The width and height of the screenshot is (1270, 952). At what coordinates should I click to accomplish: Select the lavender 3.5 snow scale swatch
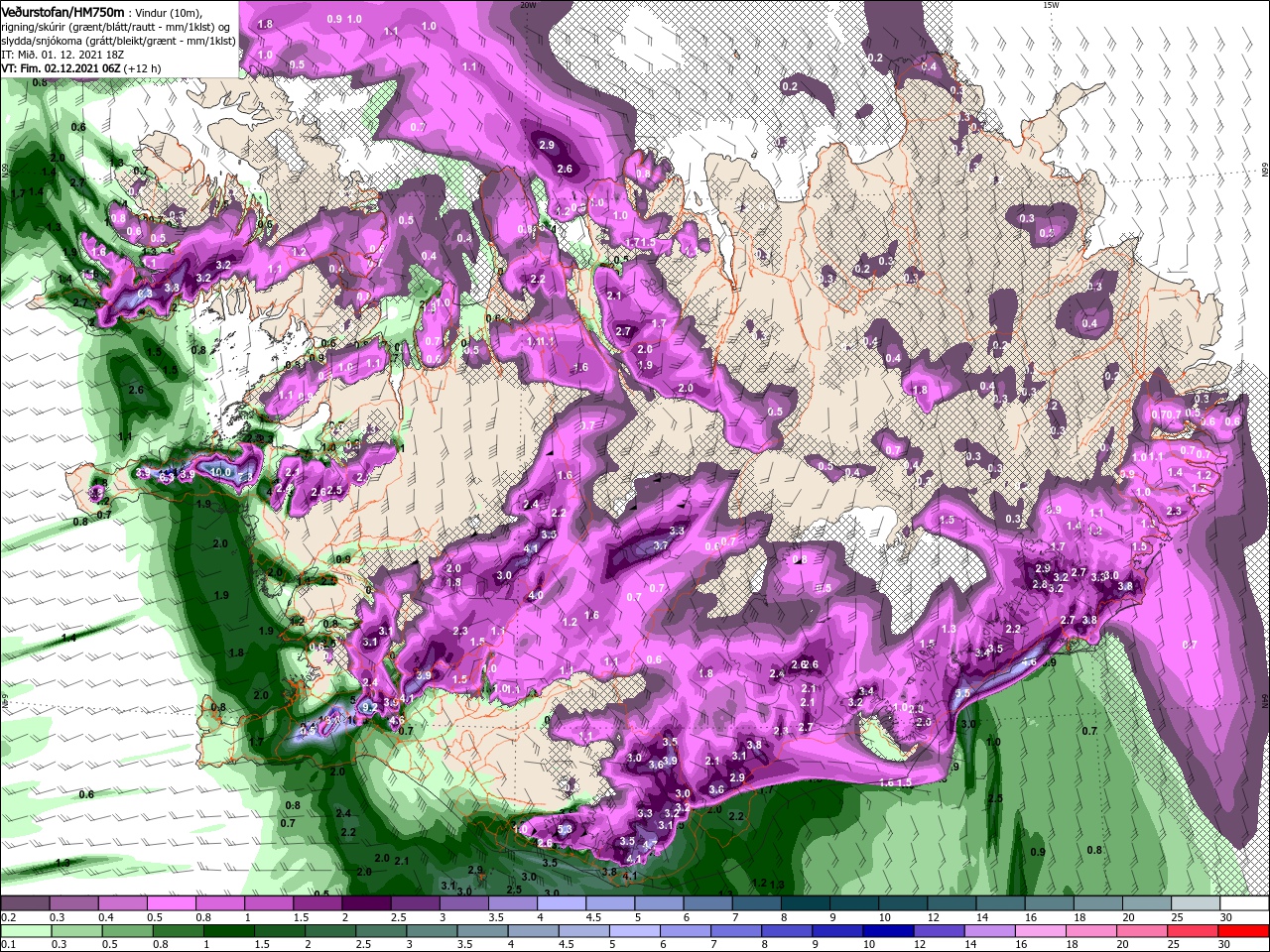(x=512, y=903)
